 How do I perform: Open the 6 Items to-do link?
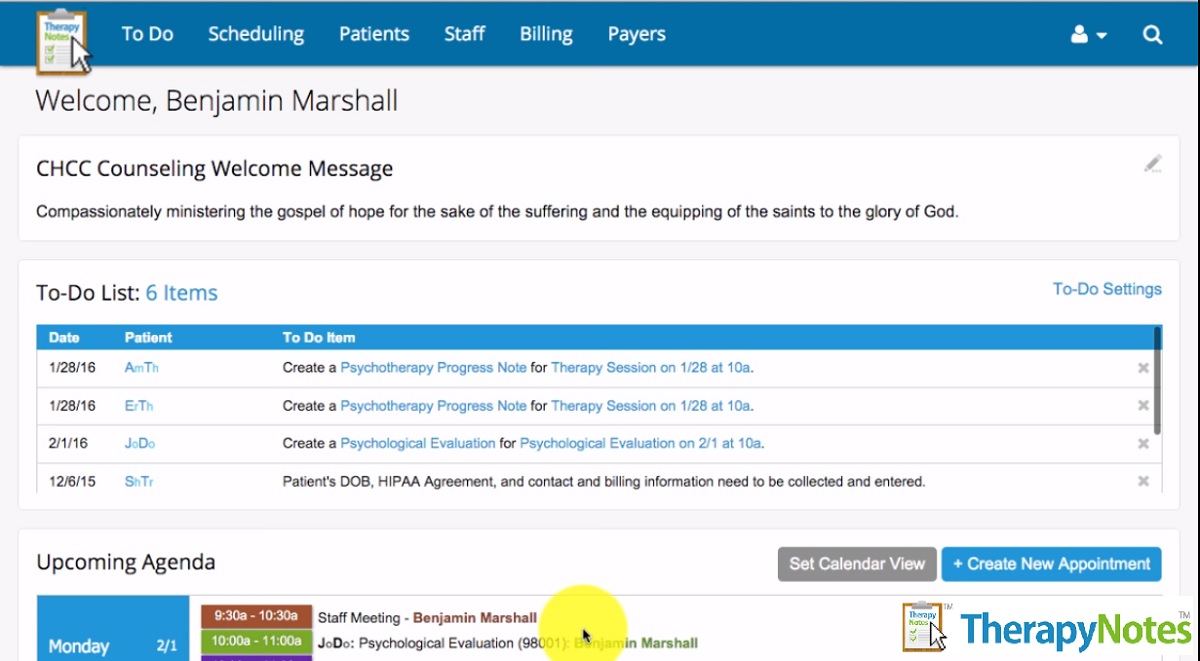pyautogui.click(x=181, y=293)
